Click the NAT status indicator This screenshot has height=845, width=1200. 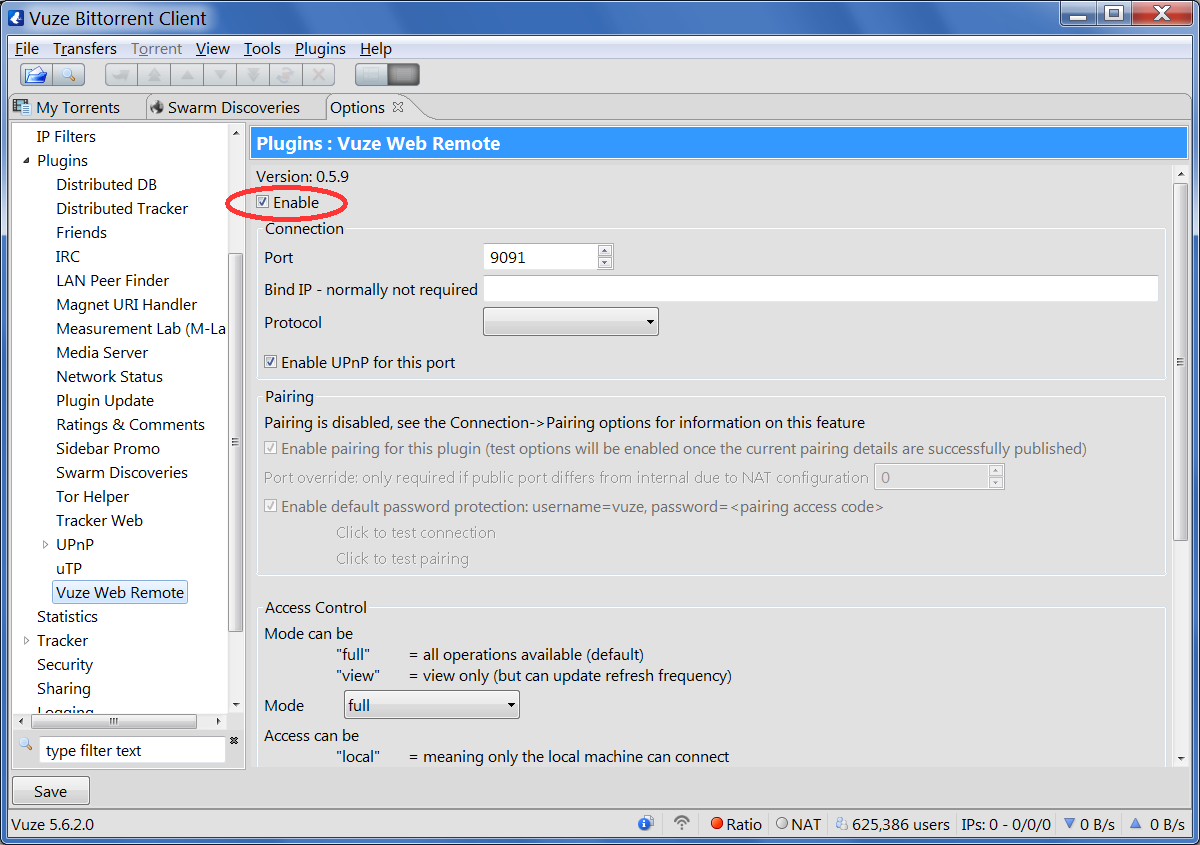click(x=798, y=824)
